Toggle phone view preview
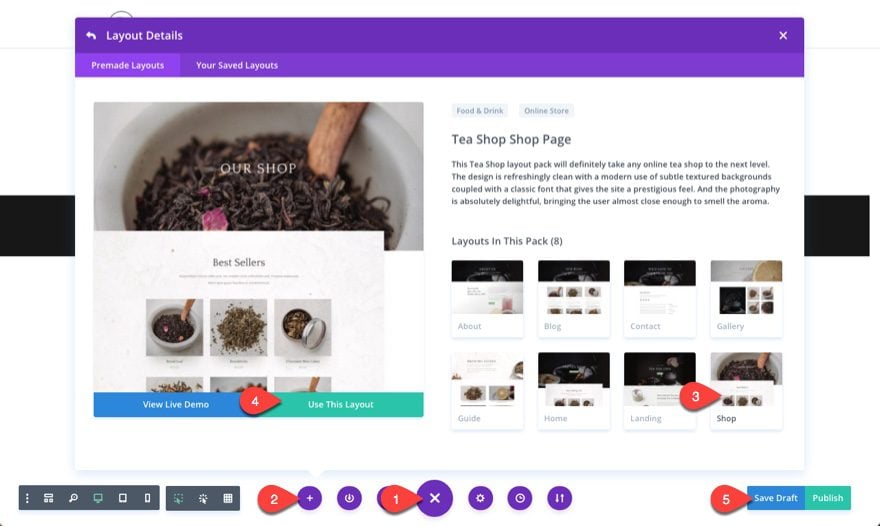Screen dimensions: 880x526 (147, 498)
